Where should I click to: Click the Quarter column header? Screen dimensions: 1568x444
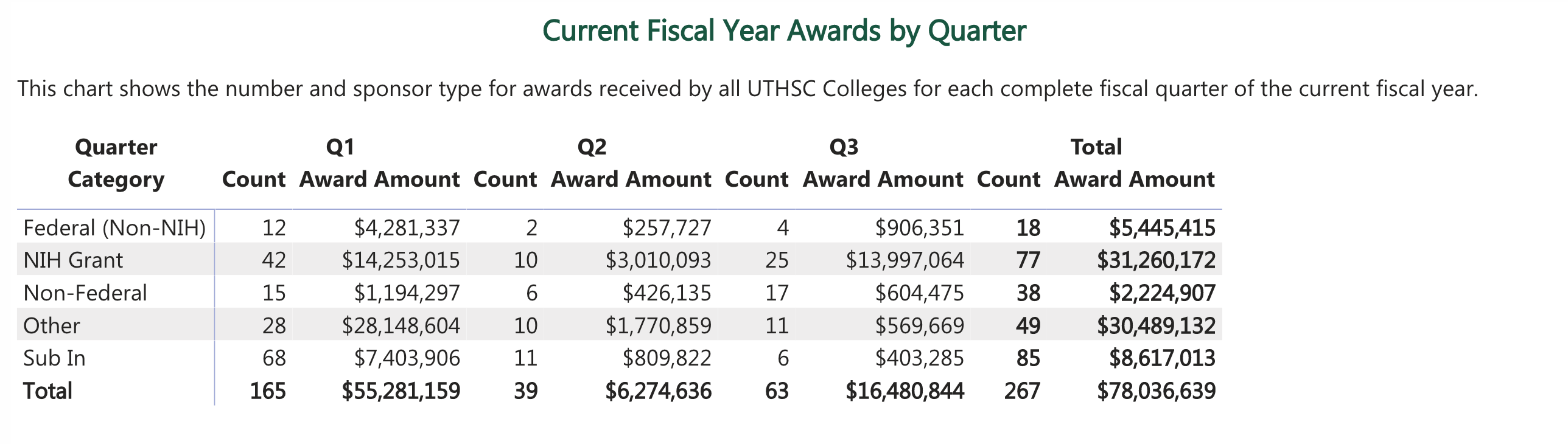pos(116,147)
